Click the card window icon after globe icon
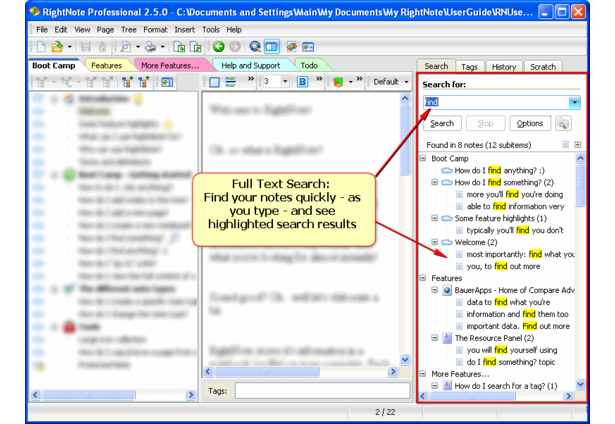The height and width of the screenshot is (424, 615). point(308,47)
